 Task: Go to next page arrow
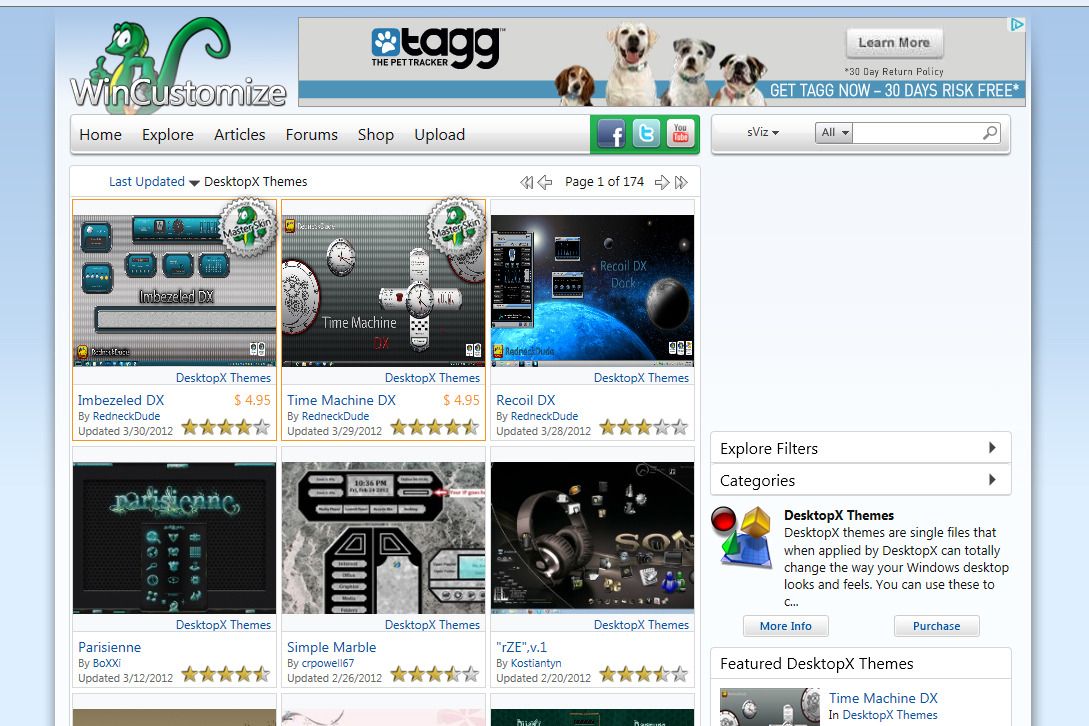pos(662,182)
